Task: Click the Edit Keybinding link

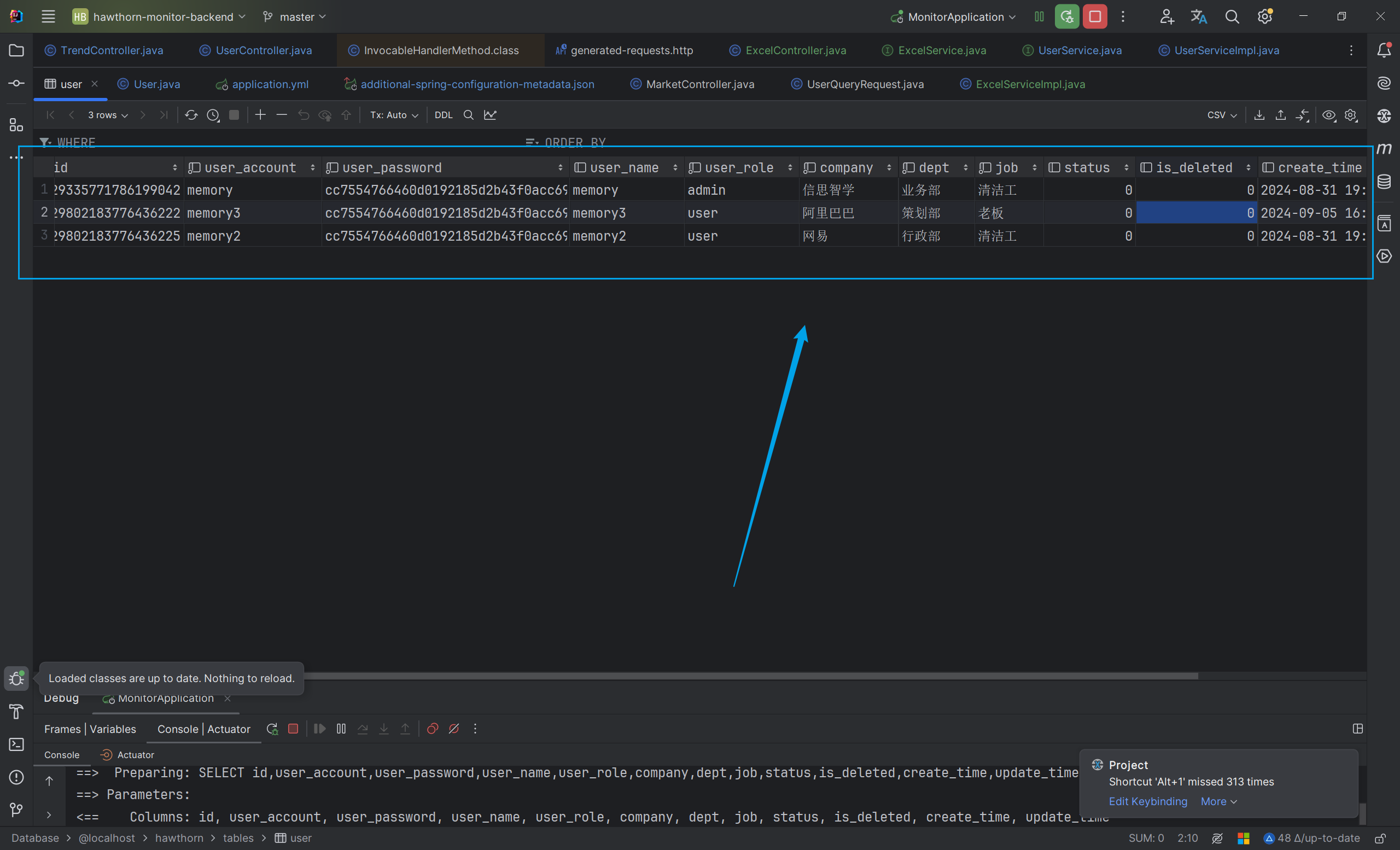Action: coord(1148,802)
